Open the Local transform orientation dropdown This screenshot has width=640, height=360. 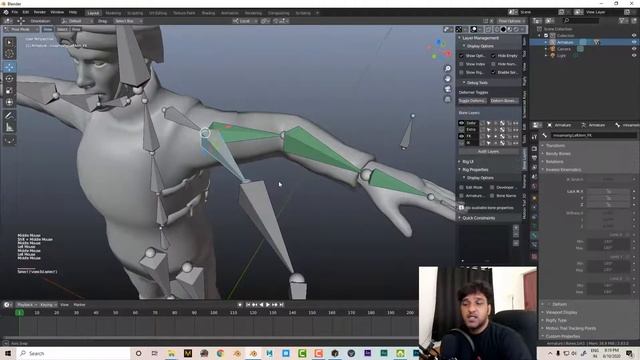pyautogui.click(x=244, y=21)
